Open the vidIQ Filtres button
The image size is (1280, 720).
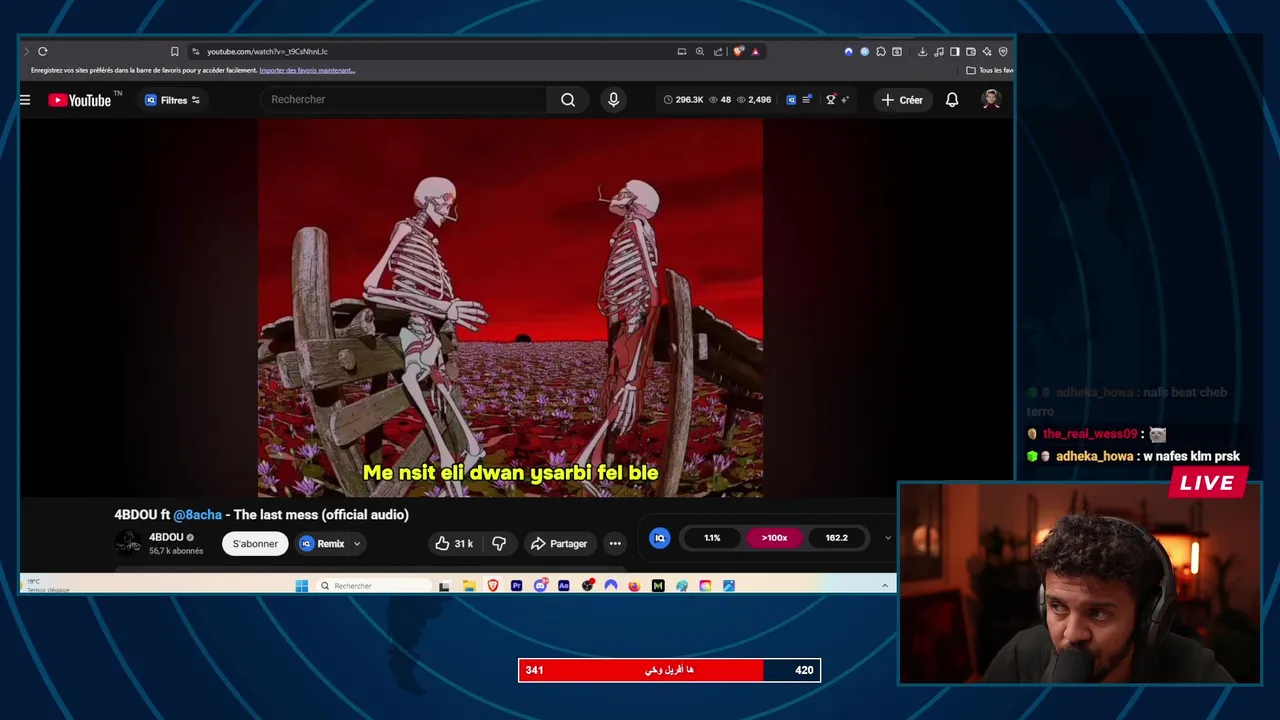172,99
